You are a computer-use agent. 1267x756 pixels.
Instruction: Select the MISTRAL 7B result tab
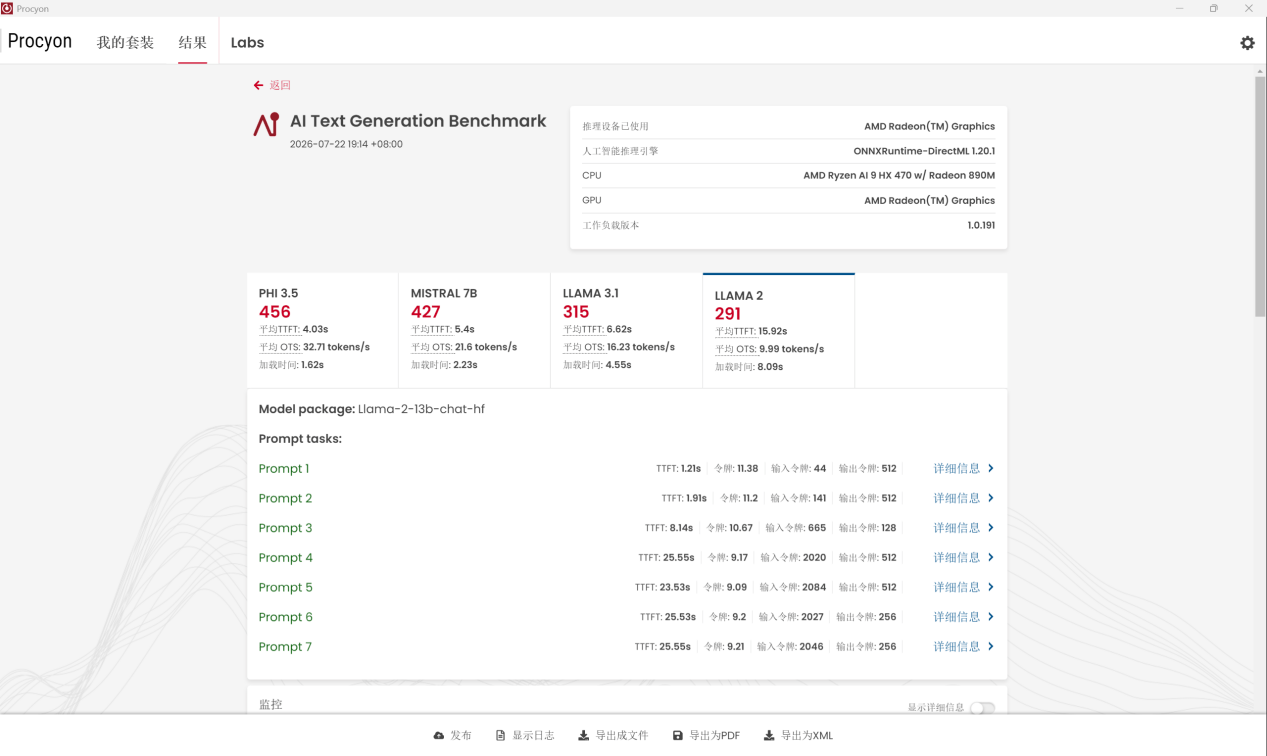(x=474, y=330)
